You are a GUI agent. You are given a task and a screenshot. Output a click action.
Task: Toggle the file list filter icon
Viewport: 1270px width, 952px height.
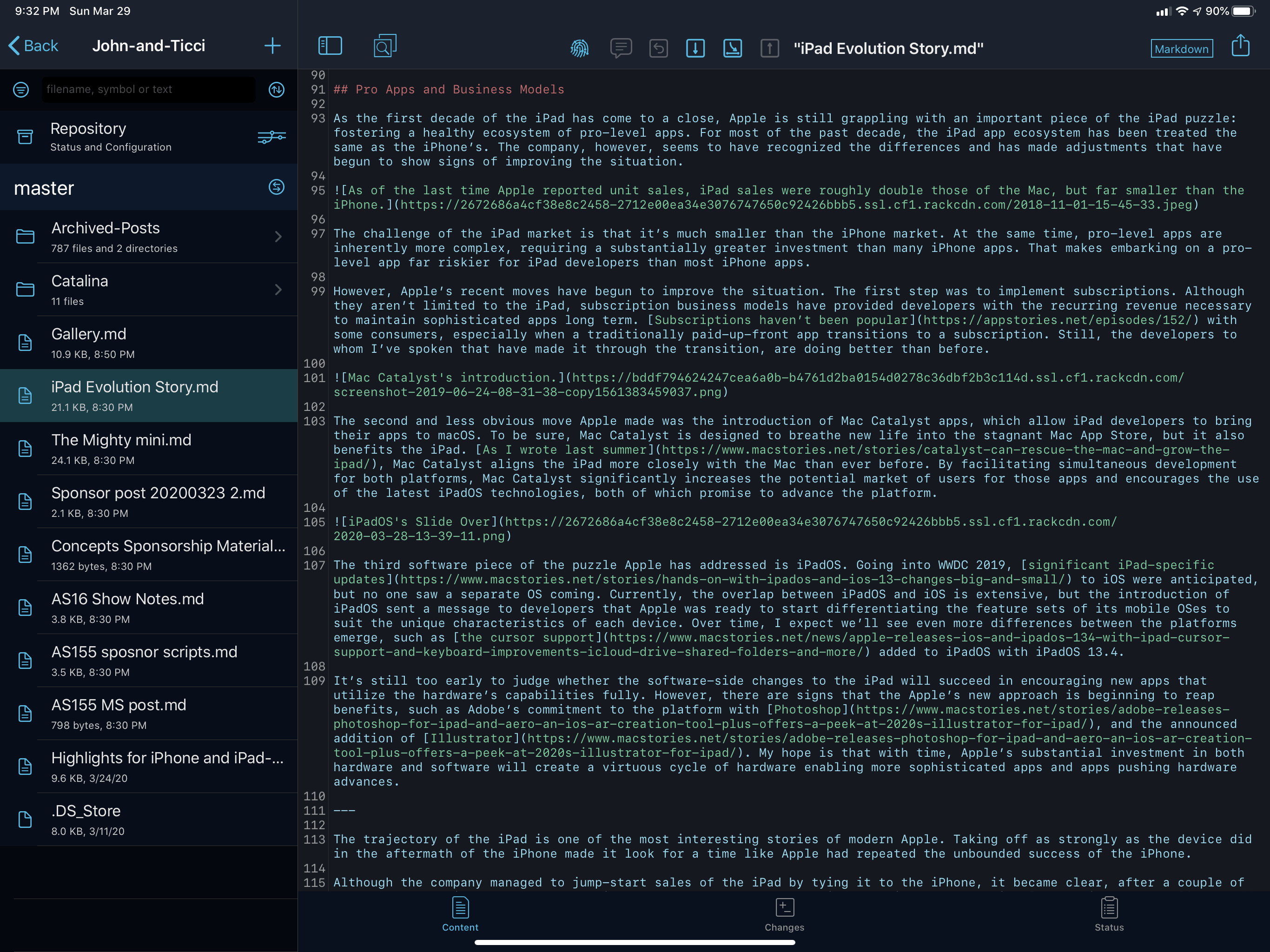point(21,90)
